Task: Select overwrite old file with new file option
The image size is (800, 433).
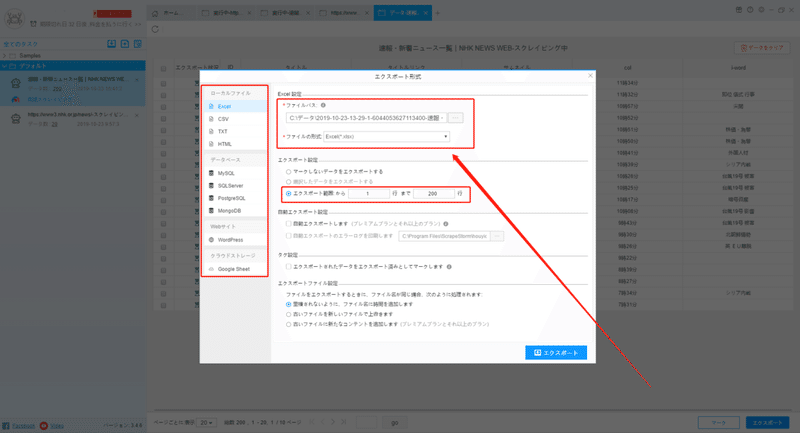Action: pyautogui.click(x=289, y=315)
